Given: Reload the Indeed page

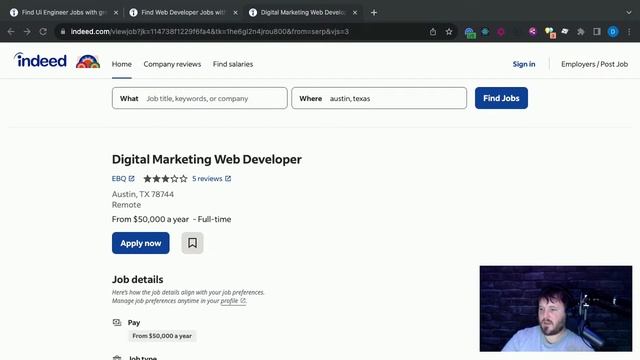Looking at the screenshot, I should (x=43, y=31).
